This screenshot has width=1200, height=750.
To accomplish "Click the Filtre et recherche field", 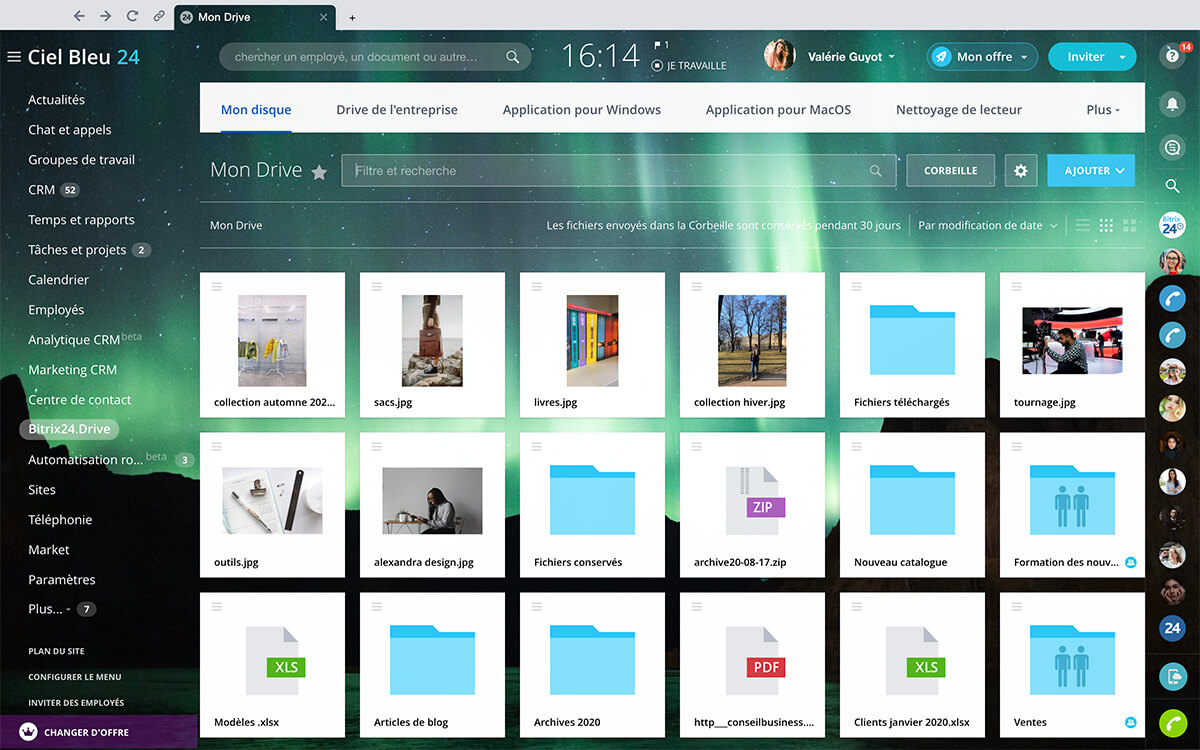I will pyautogui.click(x=610, y=171).
